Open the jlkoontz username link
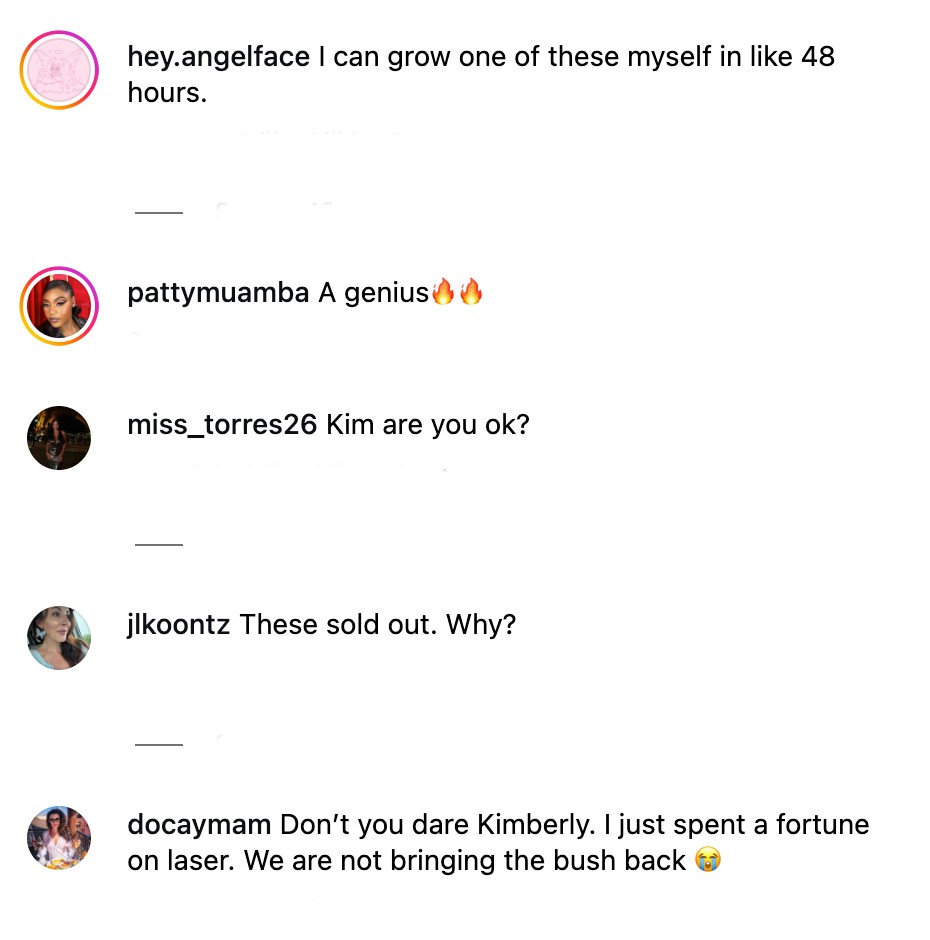The image size is (930, 940). 180,624
